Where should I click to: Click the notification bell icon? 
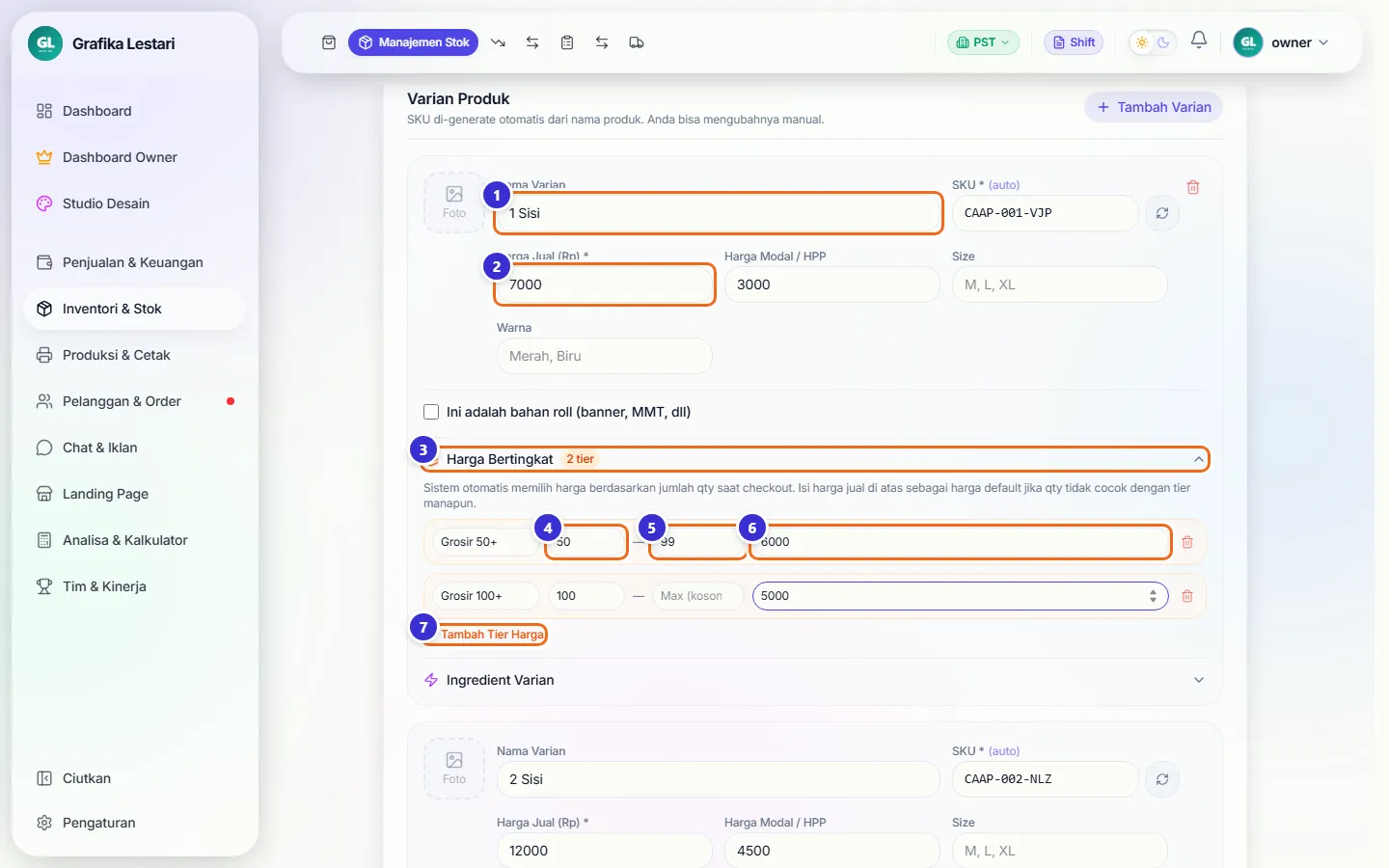pos(1199,41)
